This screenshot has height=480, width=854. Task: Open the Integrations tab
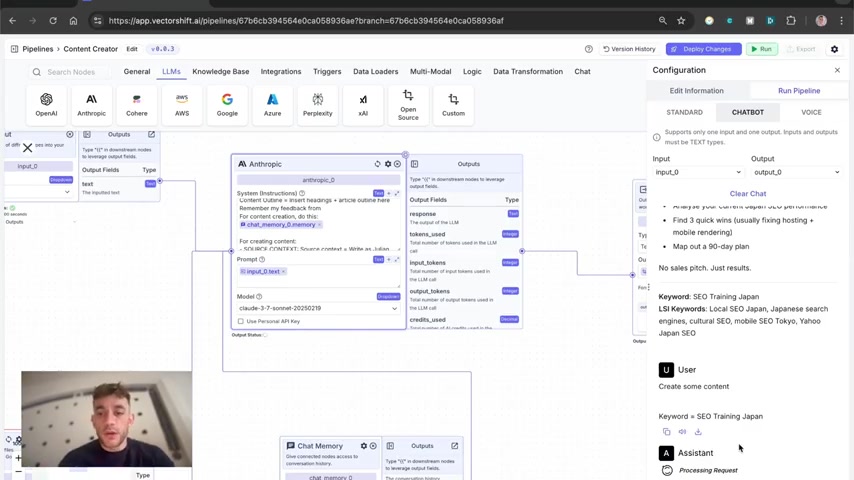point(281,71)
